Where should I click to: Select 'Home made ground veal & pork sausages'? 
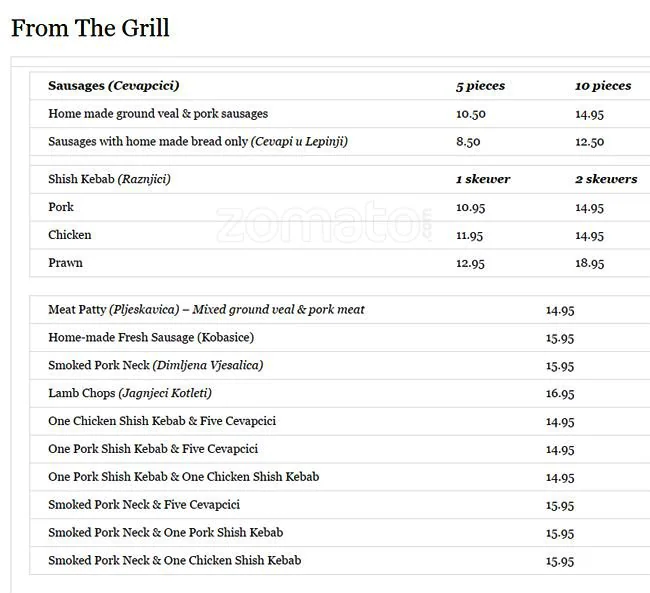158,114
